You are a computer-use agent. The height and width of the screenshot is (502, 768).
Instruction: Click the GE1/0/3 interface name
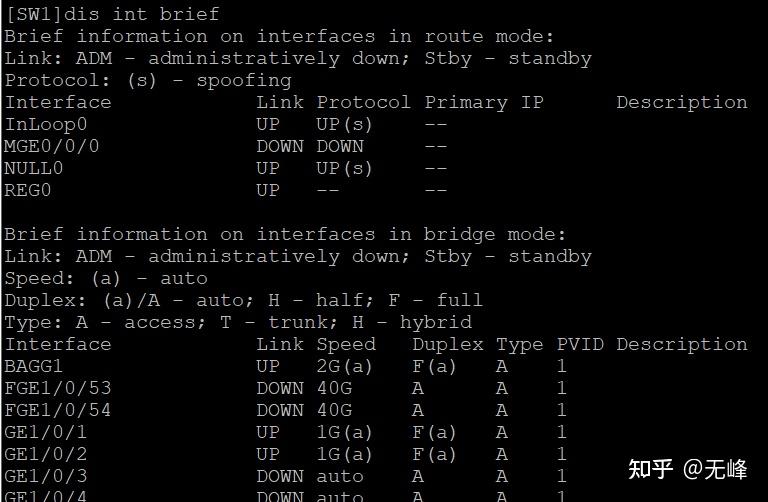(46, 477)
